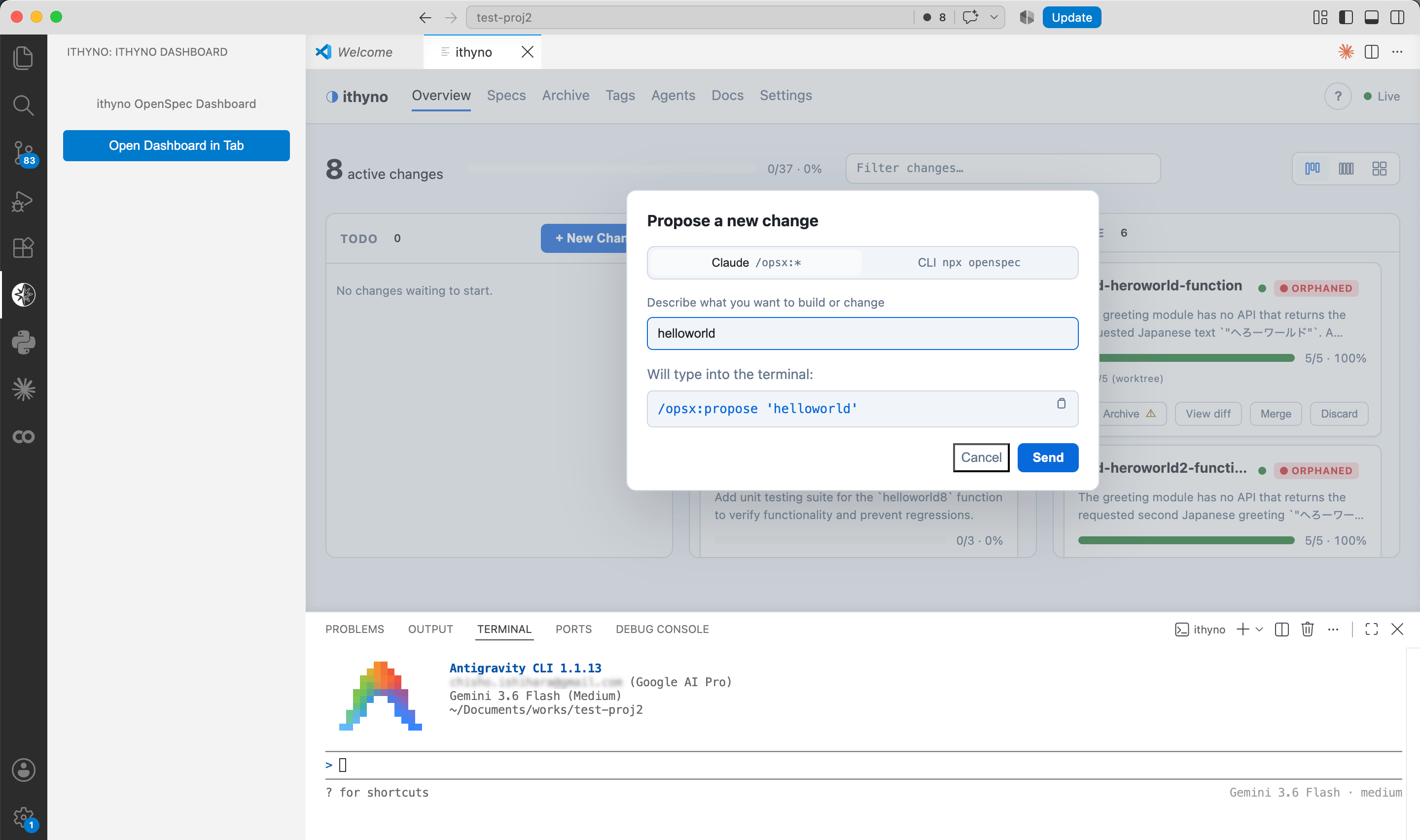This screenshot has height=840, width=1420.
Task: Click the Update button in title bar
Action: [1071, 18]
